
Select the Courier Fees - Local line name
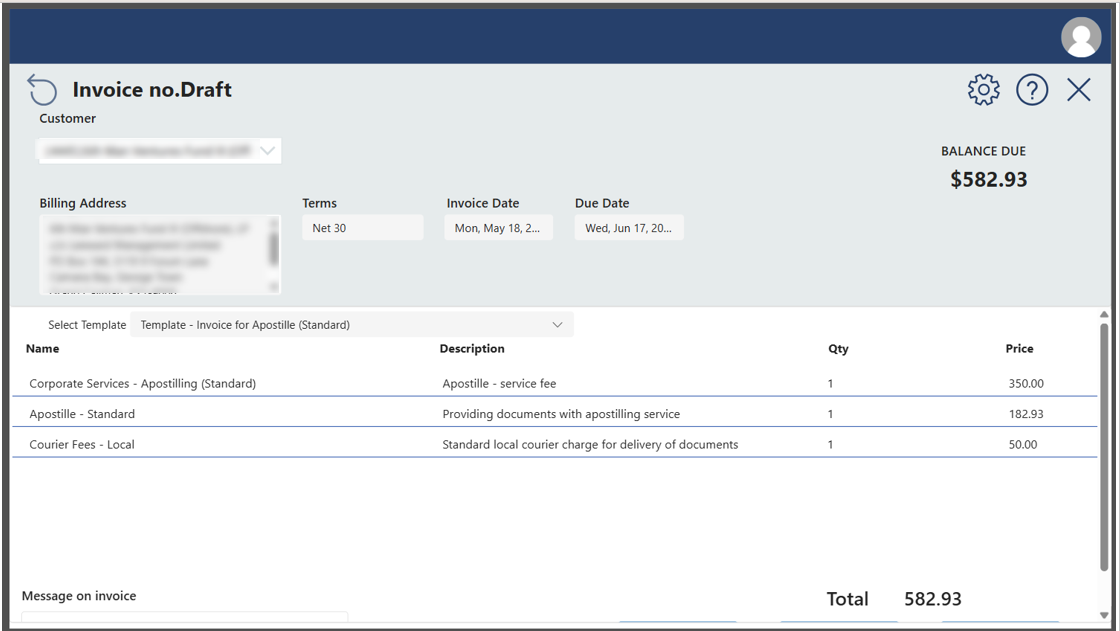point(82,444)
